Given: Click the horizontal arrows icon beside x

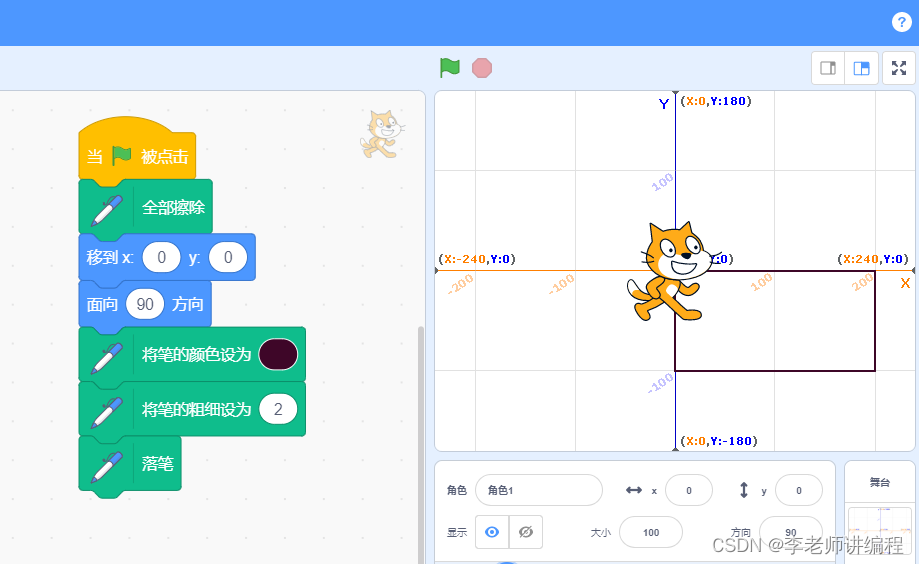Looking at the screenshot, I should [x=634, y=490].
